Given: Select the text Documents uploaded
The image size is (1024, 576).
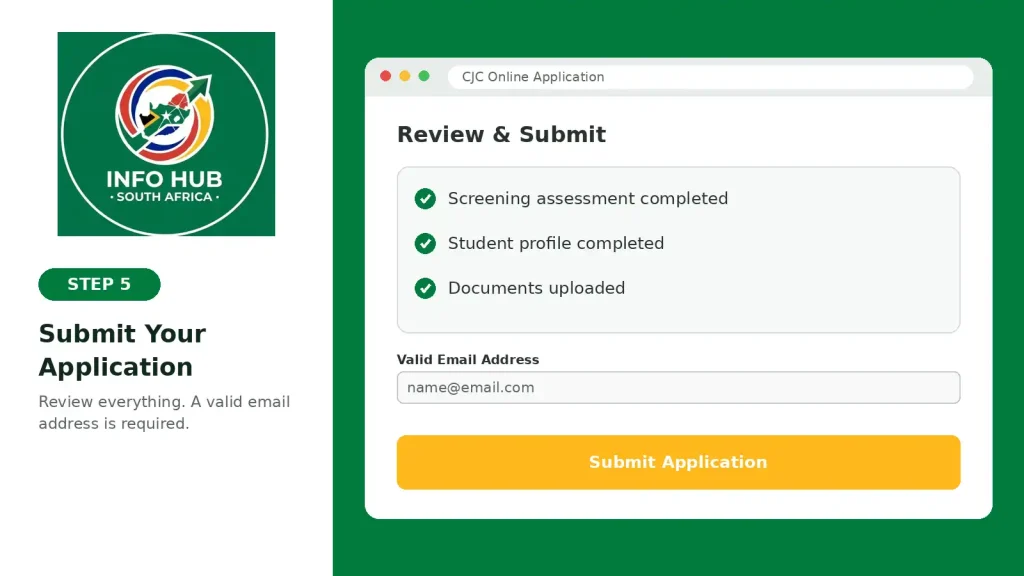Looking at the screenshot, I should coord(536,288).
